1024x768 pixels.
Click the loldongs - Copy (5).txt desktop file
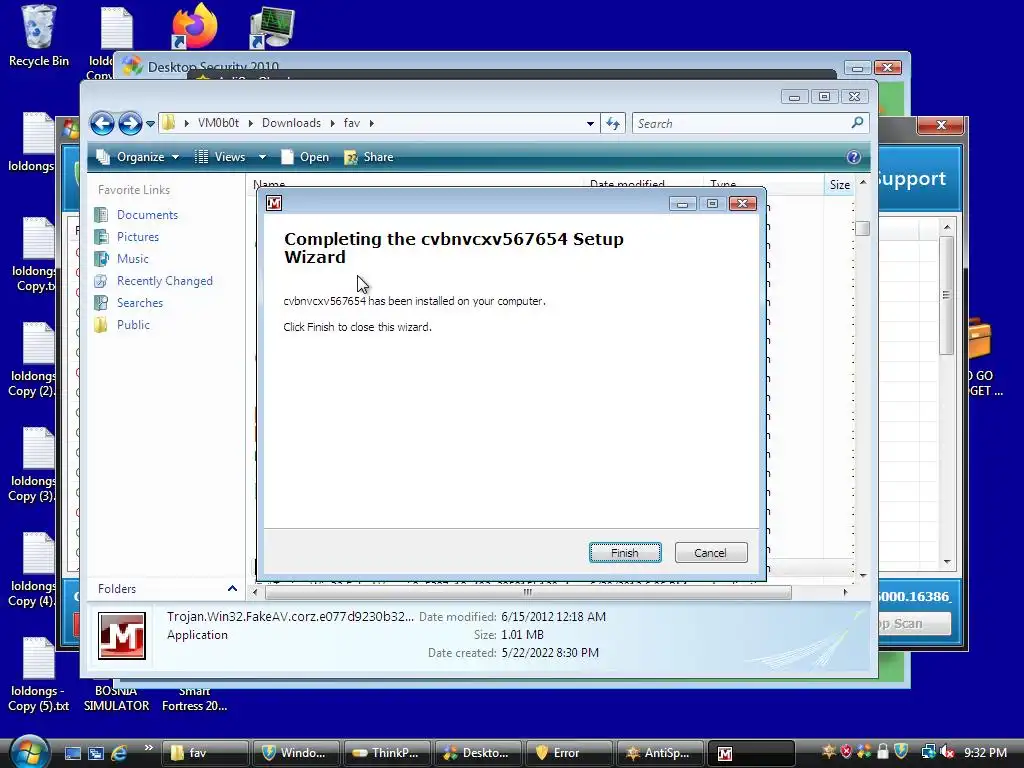(38, 675)
